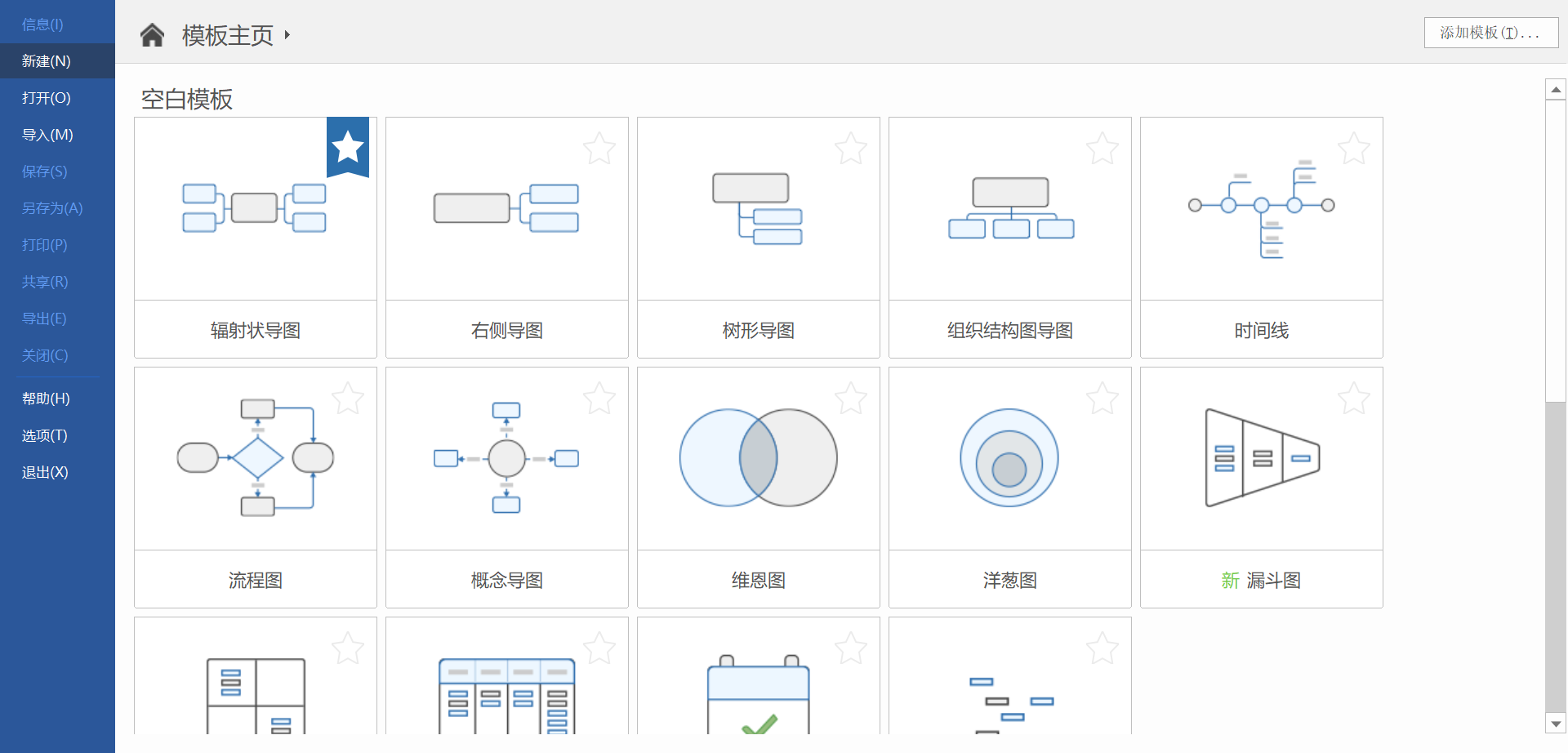Select the kanban table template icon in bottom row
Image resolution: width=1568 pixels, height=753 pixels.
[506, 696]
